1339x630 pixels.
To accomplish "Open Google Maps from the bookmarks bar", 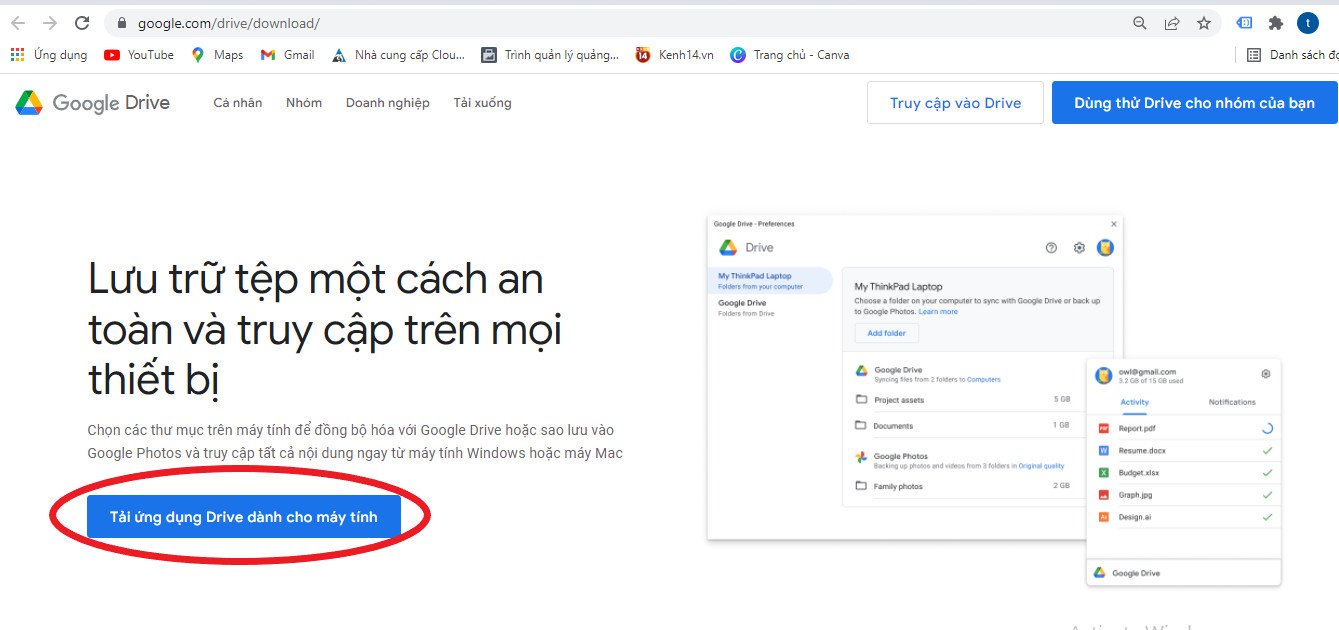I will coord(216,55).
